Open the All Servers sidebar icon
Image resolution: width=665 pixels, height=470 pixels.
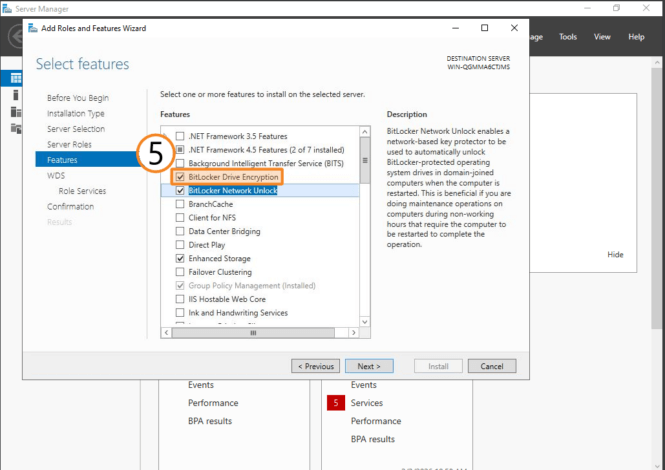(16, 112)
